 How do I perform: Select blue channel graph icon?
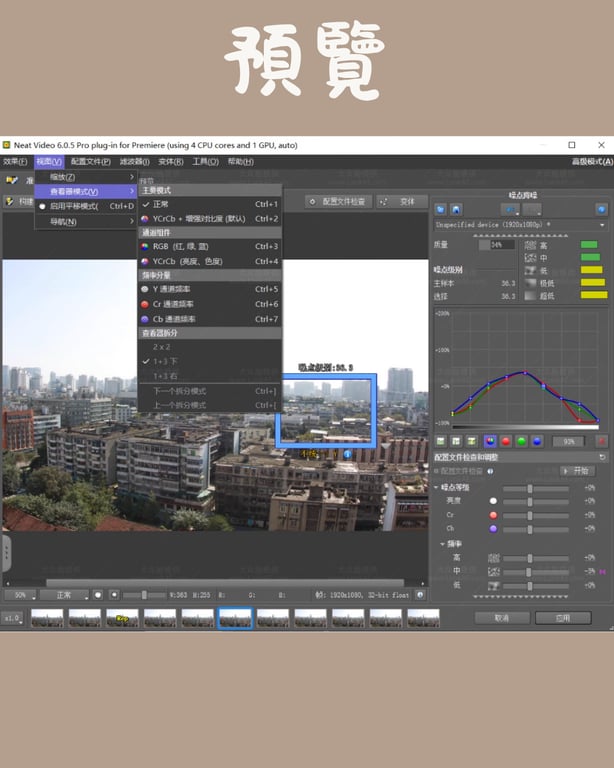537,441
